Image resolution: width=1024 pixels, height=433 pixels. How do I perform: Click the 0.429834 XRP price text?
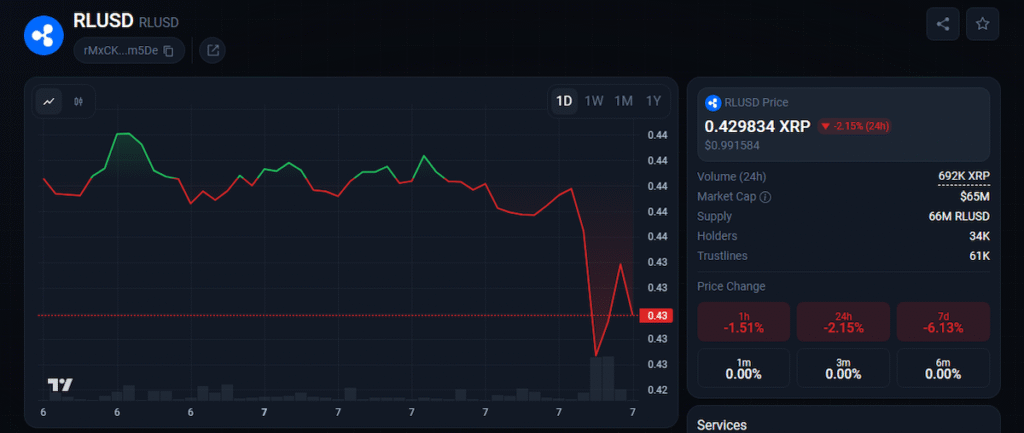(757, 126)
